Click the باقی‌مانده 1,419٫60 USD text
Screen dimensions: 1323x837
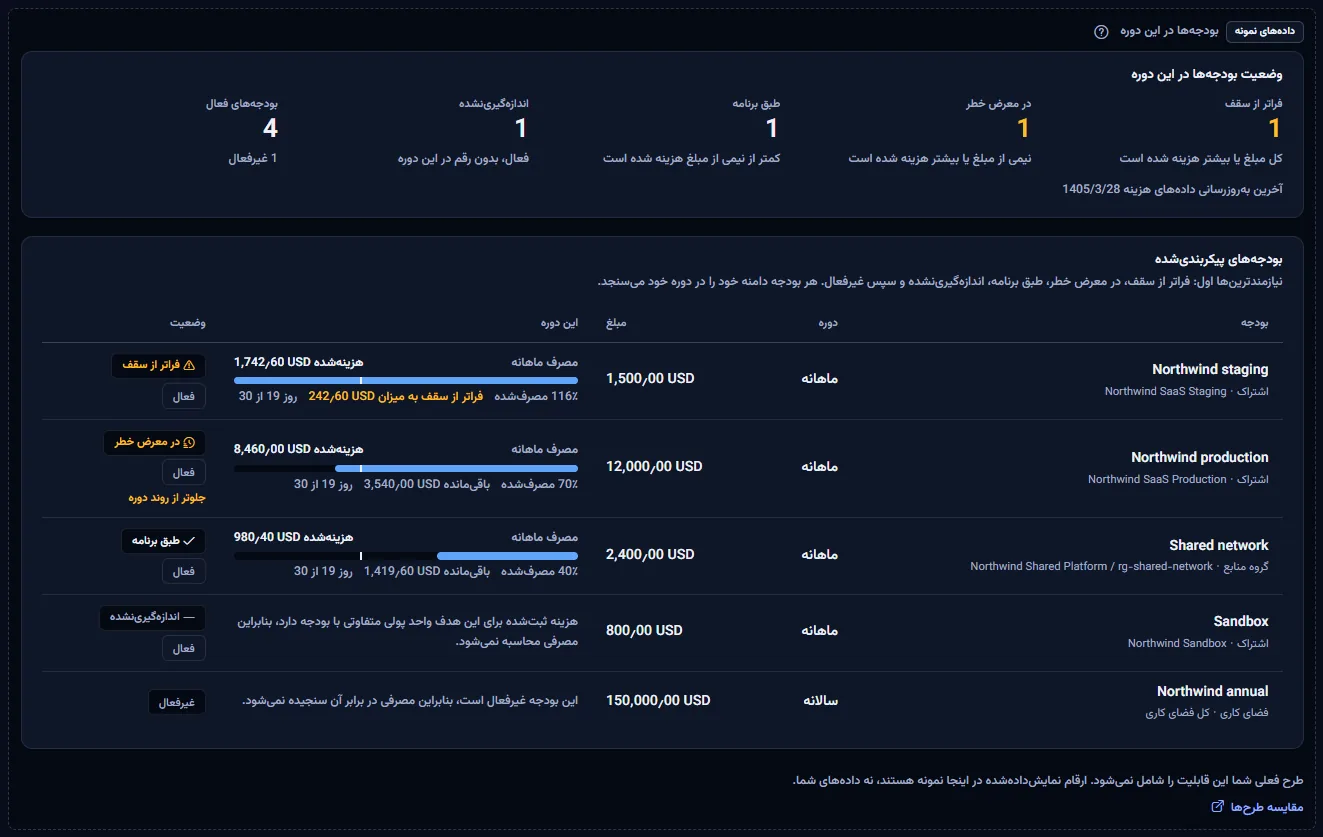427,571
